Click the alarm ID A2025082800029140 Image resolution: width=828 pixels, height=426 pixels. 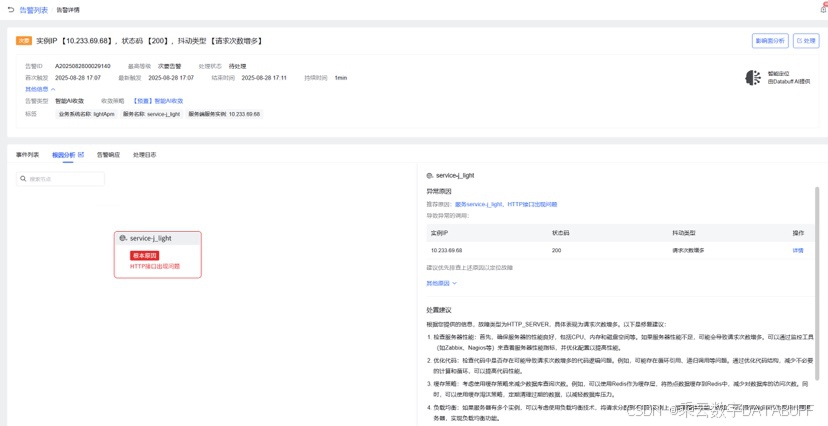(x=83, y=66)
